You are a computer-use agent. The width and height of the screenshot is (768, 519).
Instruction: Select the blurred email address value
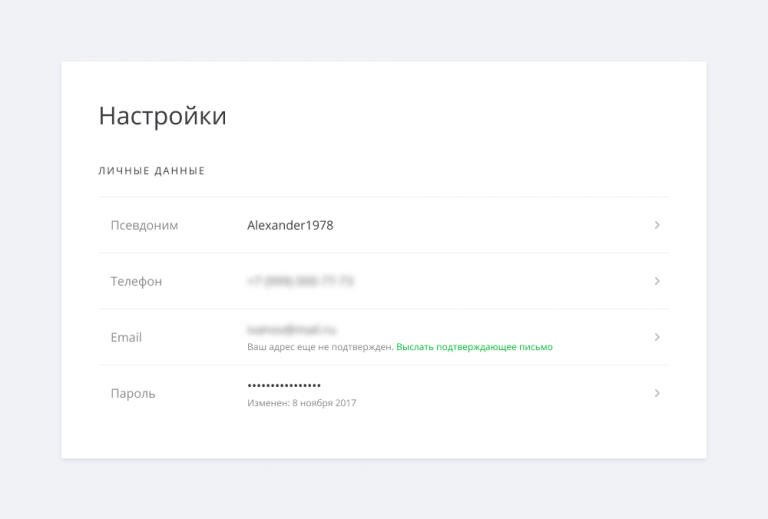pyautogui.click(x=292, y=329)
